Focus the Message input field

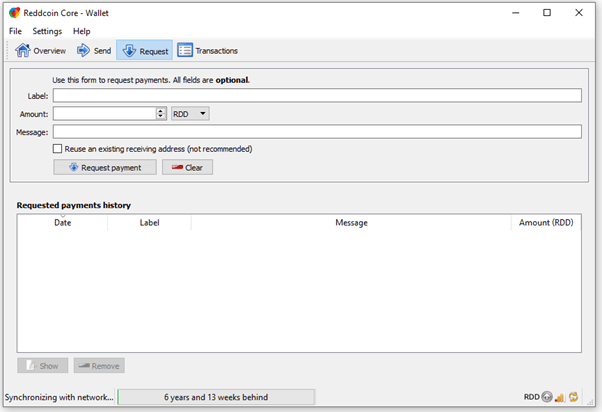pos(317,132)
